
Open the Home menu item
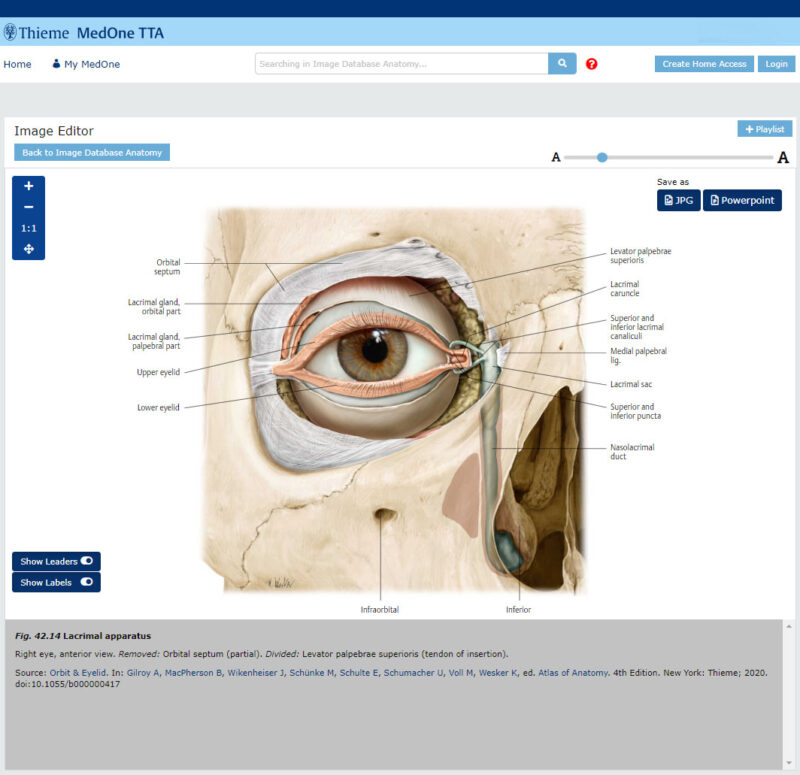[x=17, y=64]
